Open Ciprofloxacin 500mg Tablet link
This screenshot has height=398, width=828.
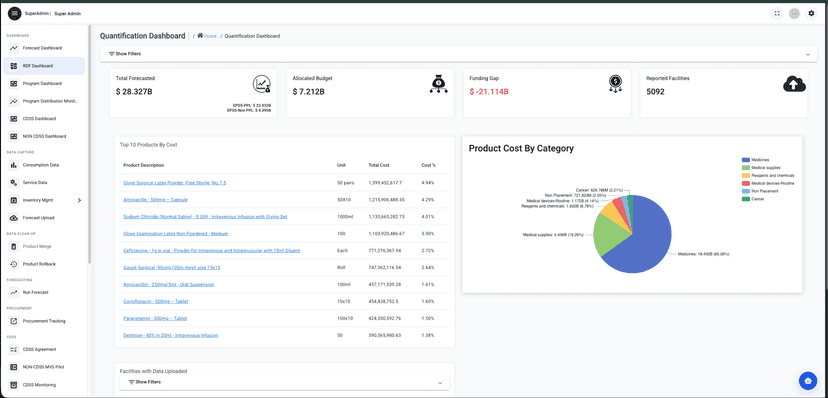[x=156, y=301]
